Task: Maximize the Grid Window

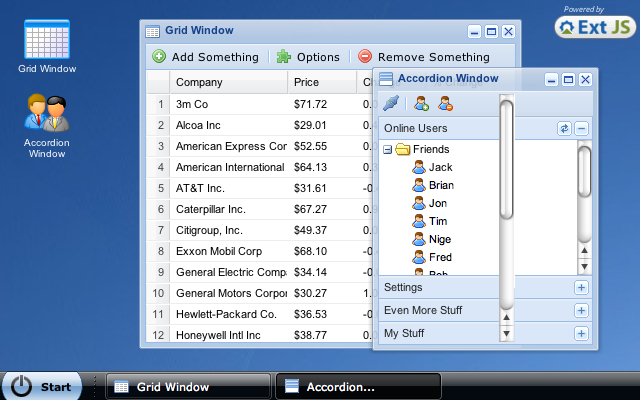Action: [491, 31]
